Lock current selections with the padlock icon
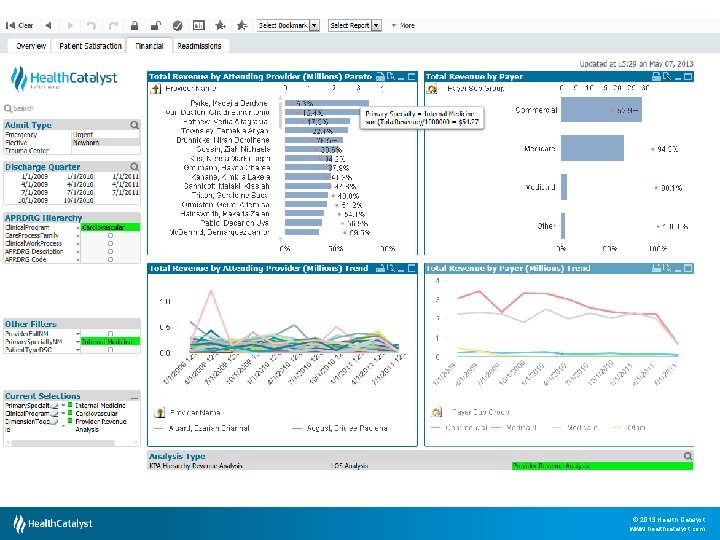The height and width of the screenshot is (540, 720). tap(134, 25)
